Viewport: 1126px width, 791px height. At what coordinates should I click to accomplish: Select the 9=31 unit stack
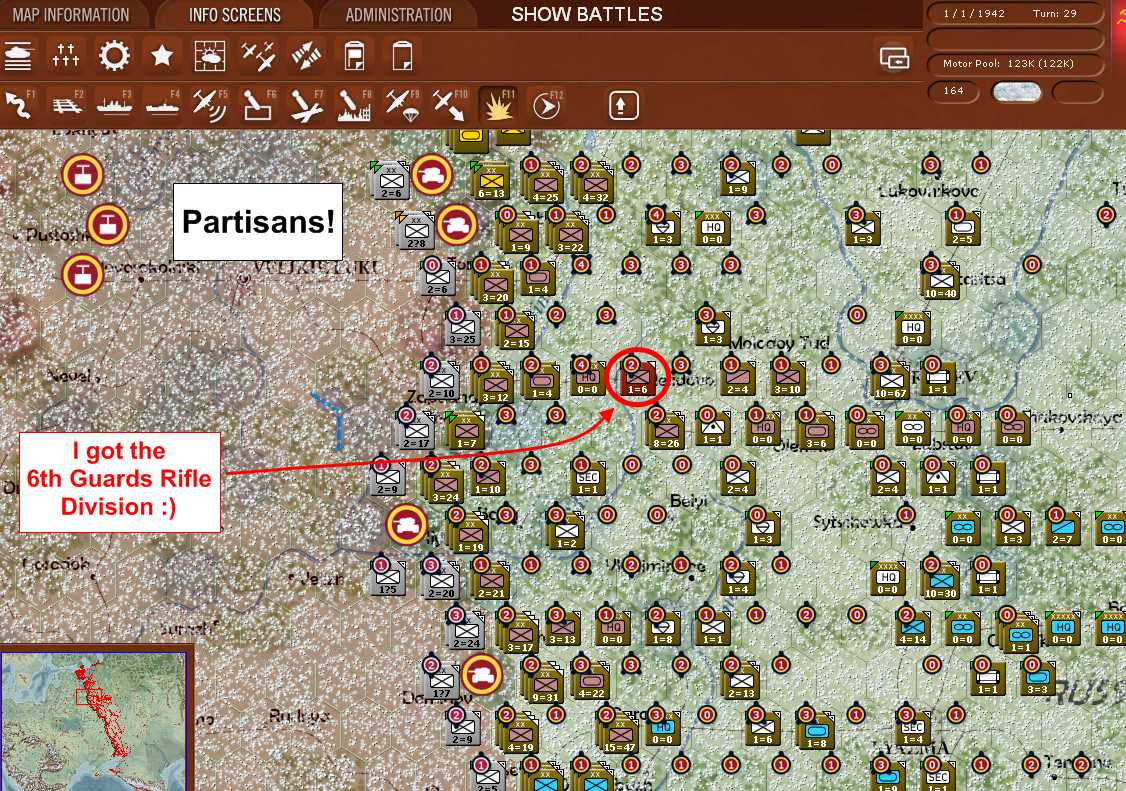545,683
